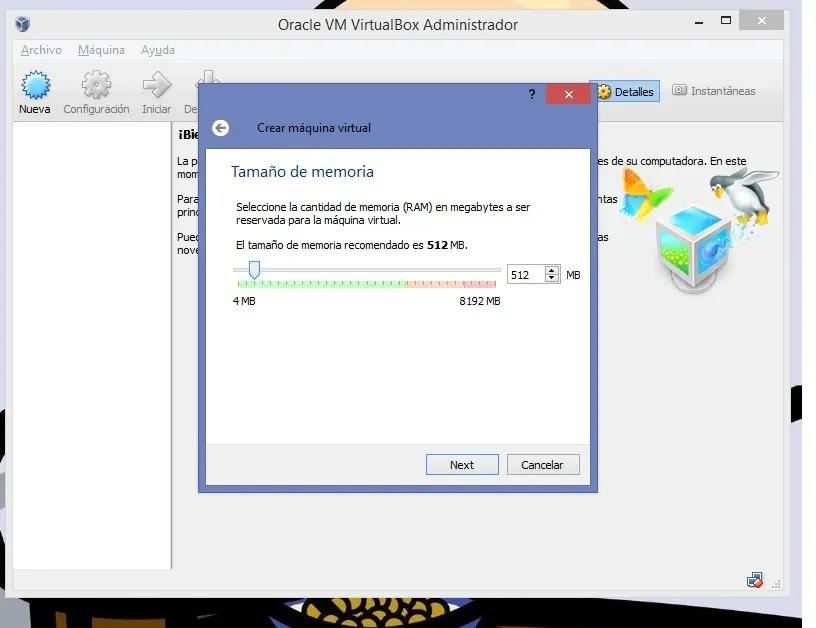
Task: Click the VirtualBox cube title icon
Action: 23,24
